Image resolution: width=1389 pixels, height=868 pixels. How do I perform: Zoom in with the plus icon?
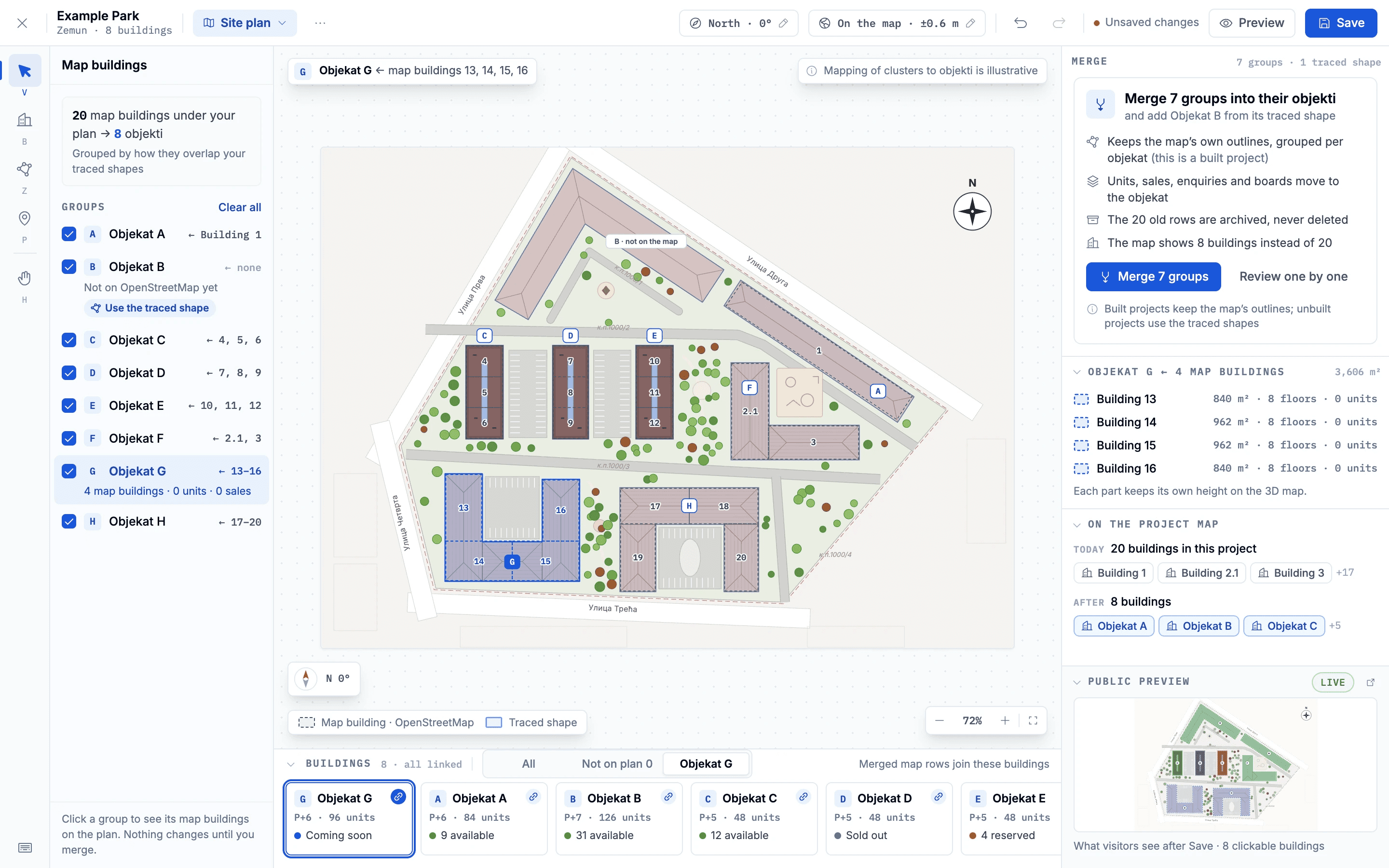1005,720
